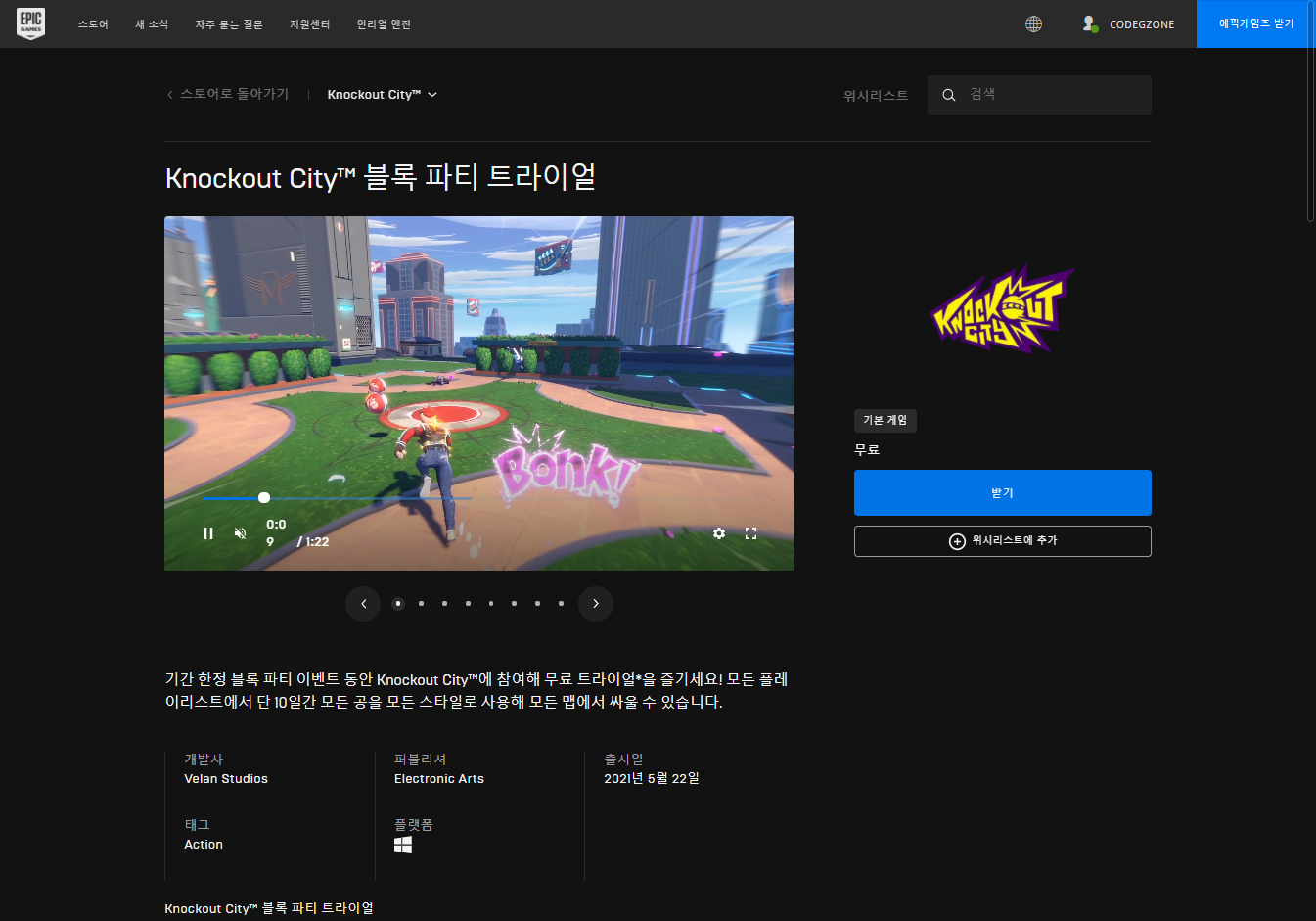Go back to the store (스토어로 돌아가기)
Viewport: 1316px width, 921px height.
click(228, 94)
